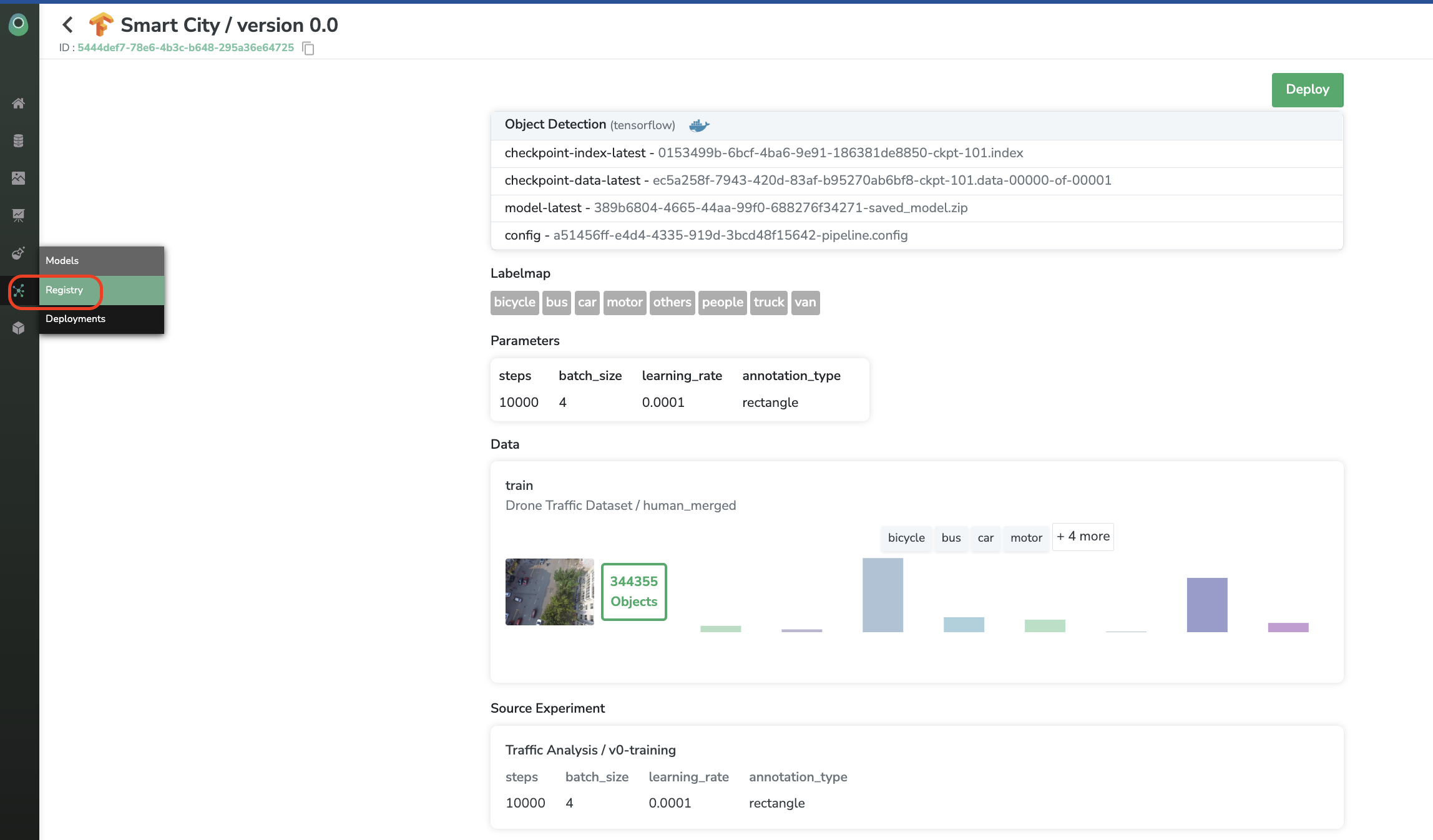This screenshot has width=1433, height=840.
Task: Open the model-latest saved_model.zip file link
Action: [x=780, y=208]
